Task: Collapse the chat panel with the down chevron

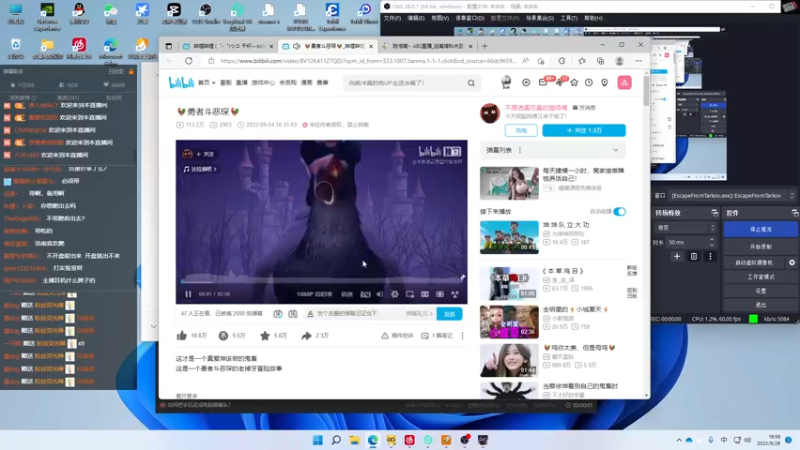Action: click(154, 326)
